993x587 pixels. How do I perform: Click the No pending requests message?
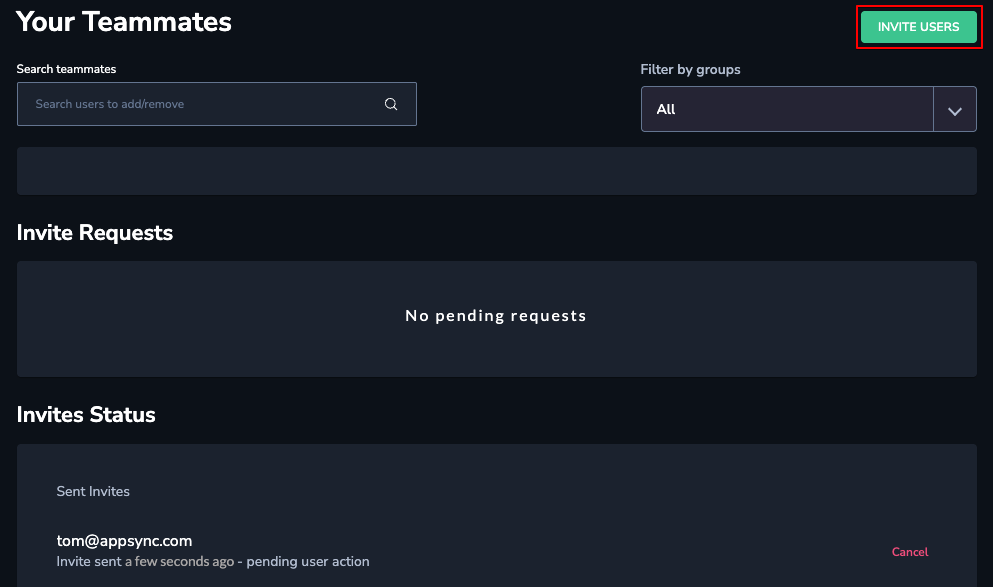[496, 315]
